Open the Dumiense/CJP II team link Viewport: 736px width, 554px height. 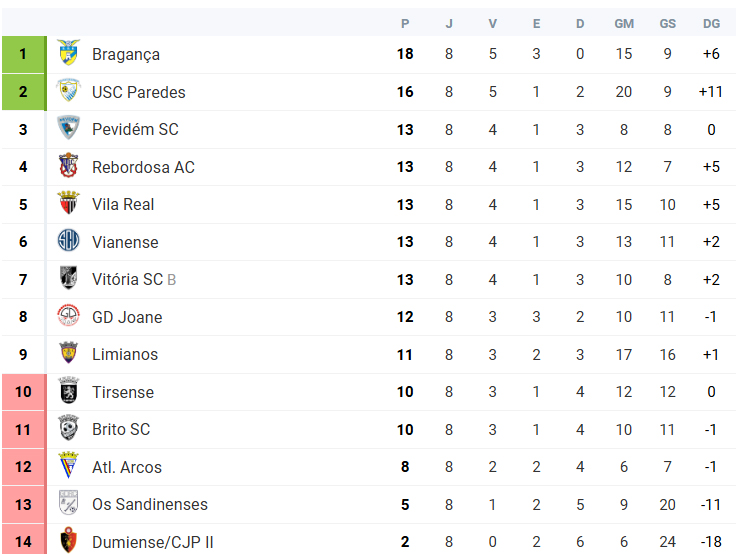pos(153,542)
